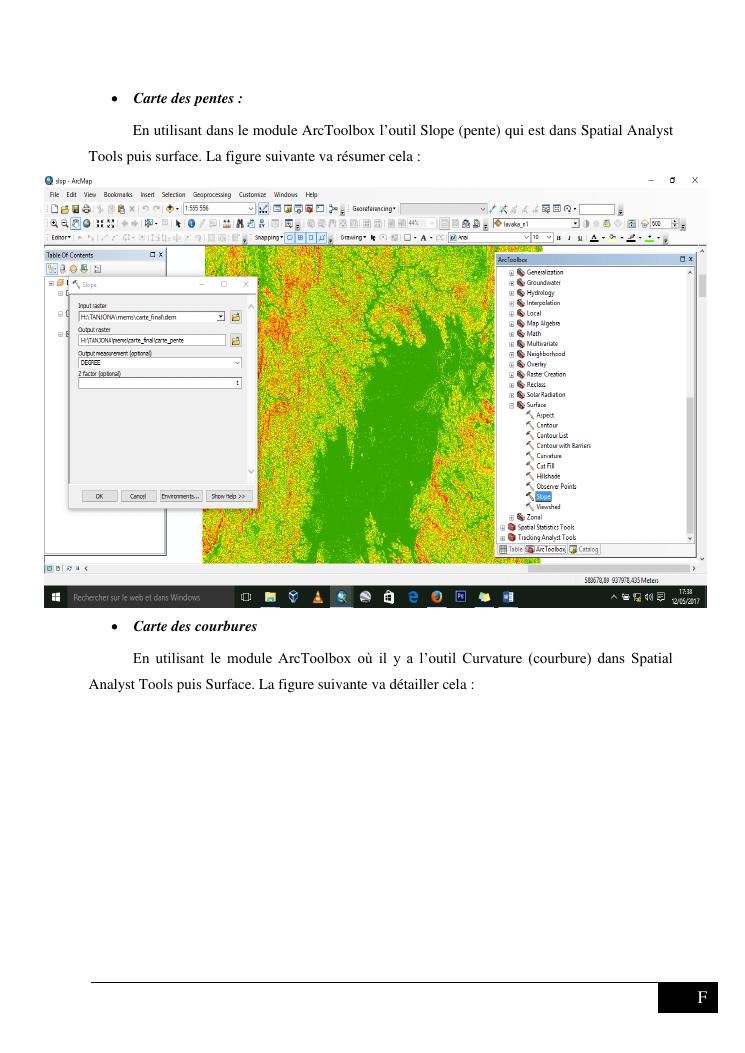The width and height of the screenshot is (745, 1053).
Task: Click the Aspect tool in the toolbox tree
Action: point(545,415)
